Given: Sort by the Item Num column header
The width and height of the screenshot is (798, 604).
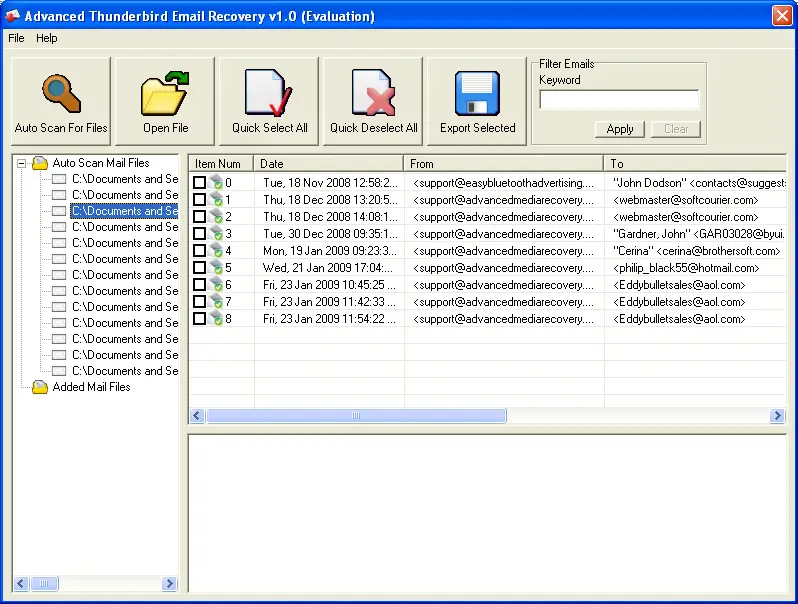Looking at the screenshot, I should [221, 163].
